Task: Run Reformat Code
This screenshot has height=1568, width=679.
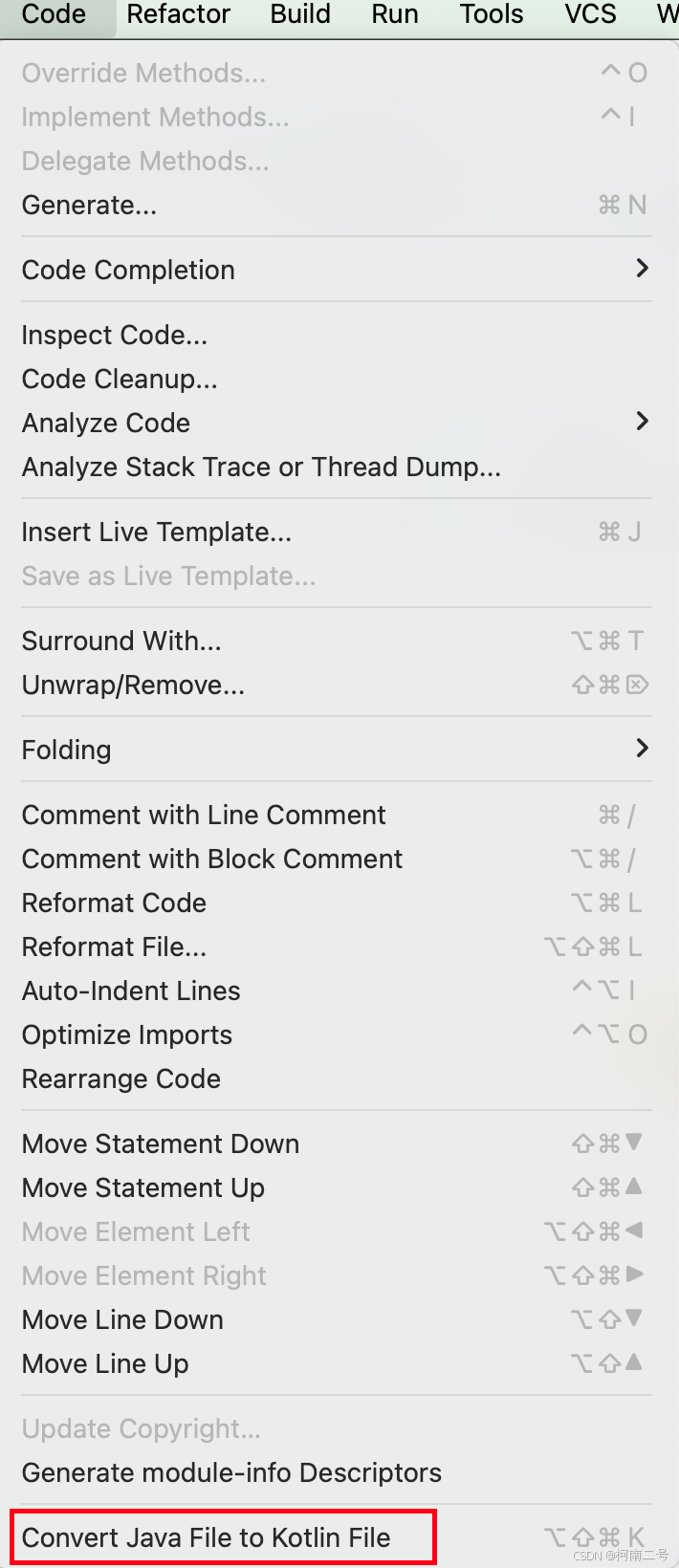Action: pos(114,903)
